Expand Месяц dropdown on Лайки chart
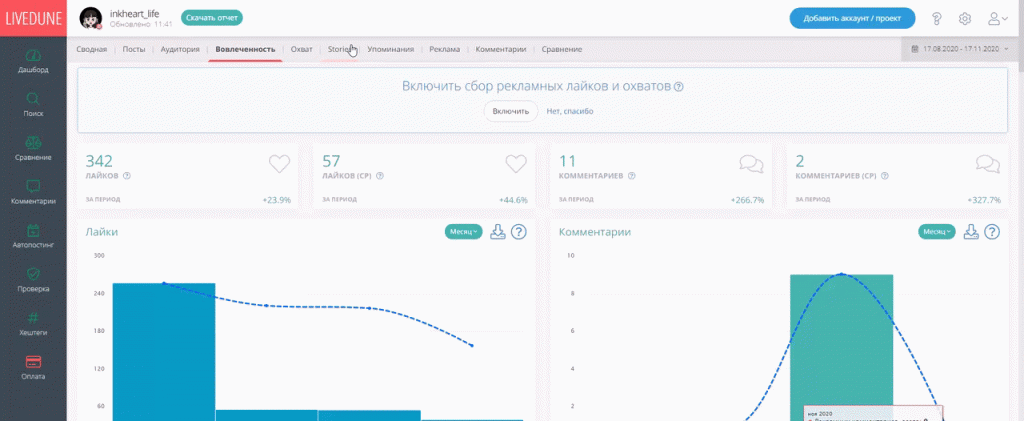The width and height of the screenshot is (1024, 421). (463, 232)
